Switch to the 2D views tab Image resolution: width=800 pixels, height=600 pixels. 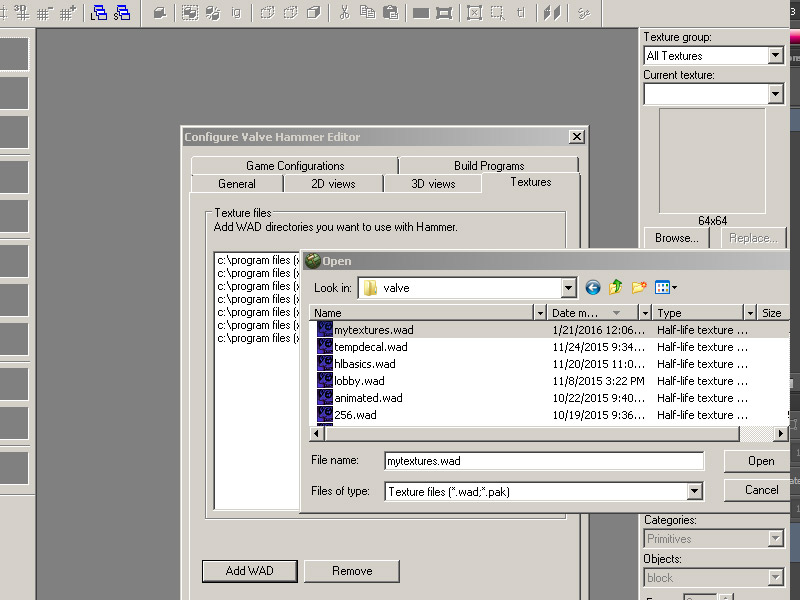tap(333, 184)
